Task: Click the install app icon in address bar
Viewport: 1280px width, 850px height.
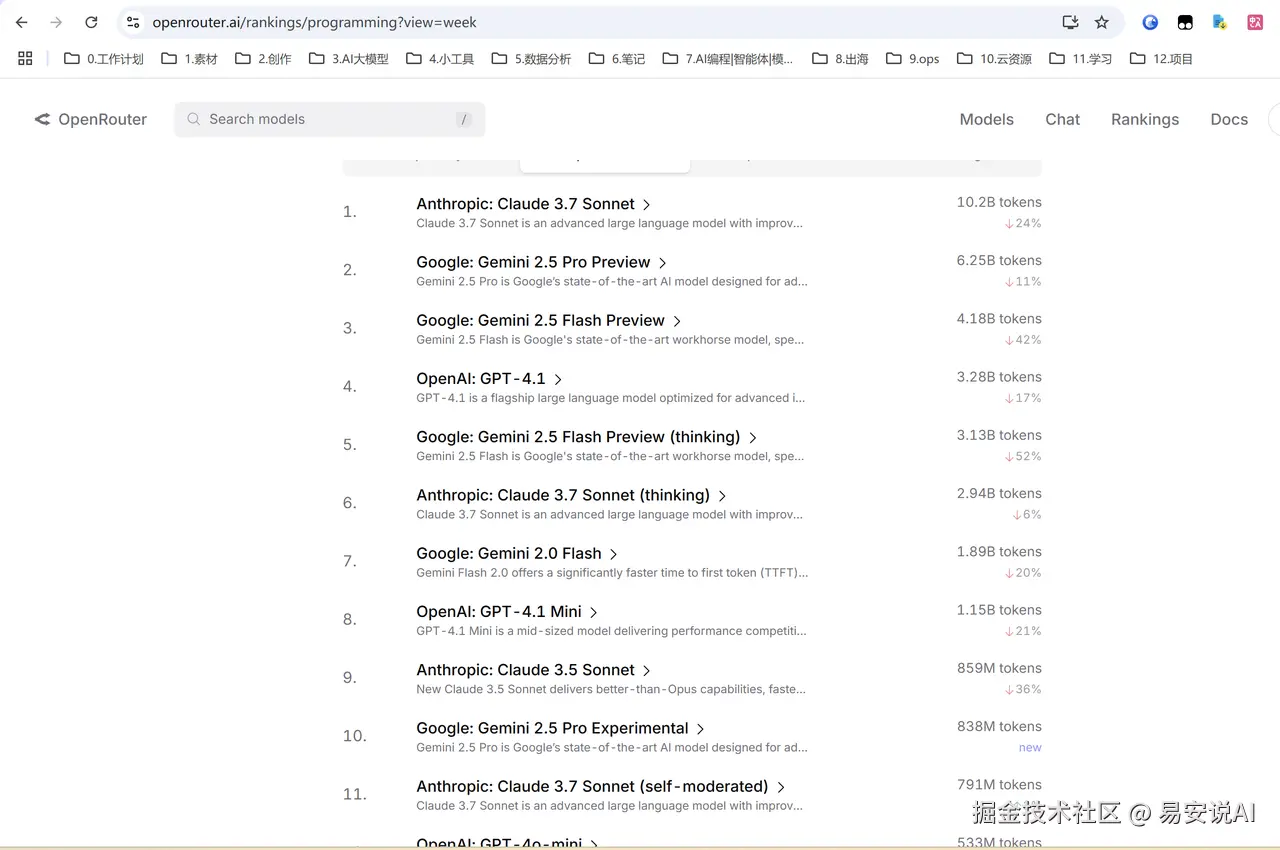Action: pyautogui.click(x=1070, y=22)
